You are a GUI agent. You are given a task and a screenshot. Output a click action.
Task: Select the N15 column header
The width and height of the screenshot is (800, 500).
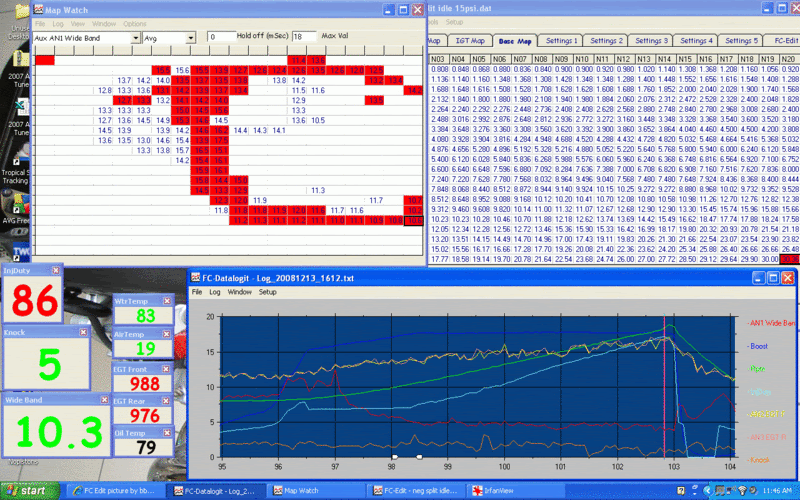685,59
